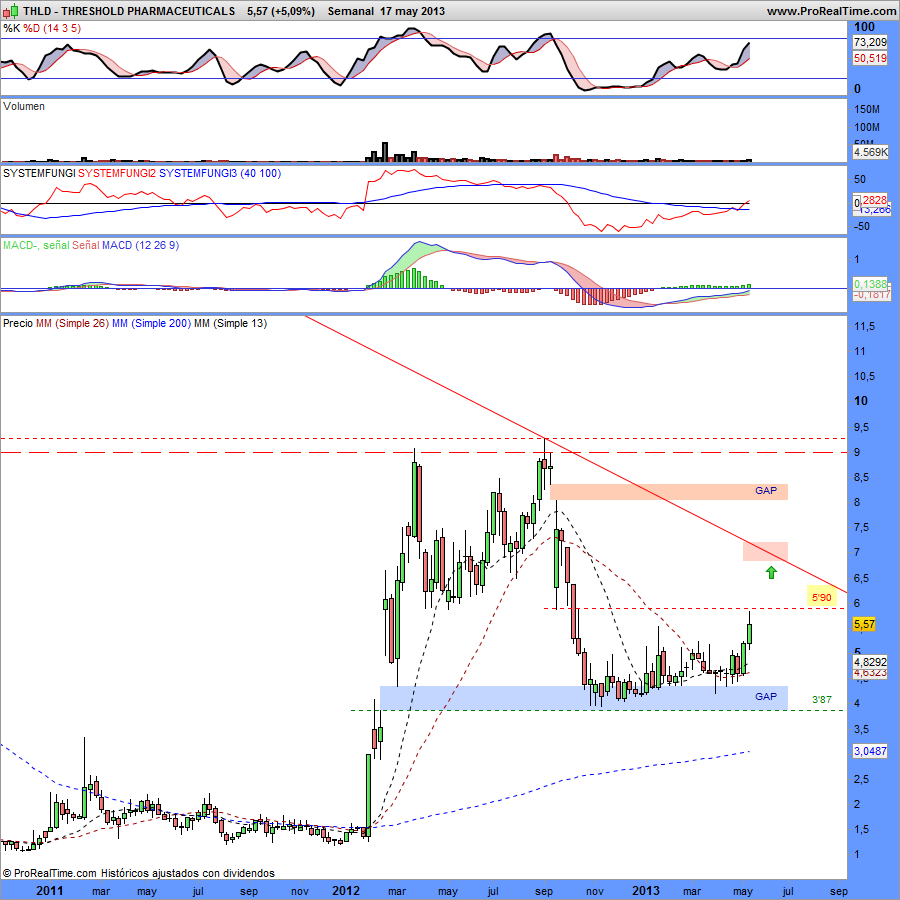The image size is (900, 900).
Task: Click the bold 10 price axis label
Action: [x=861, y=401]
